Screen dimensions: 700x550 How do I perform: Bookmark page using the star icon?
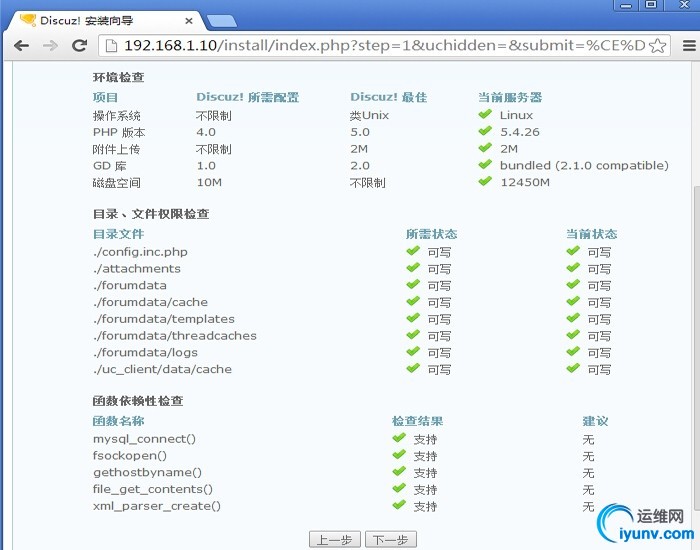[x=658, y=46]
